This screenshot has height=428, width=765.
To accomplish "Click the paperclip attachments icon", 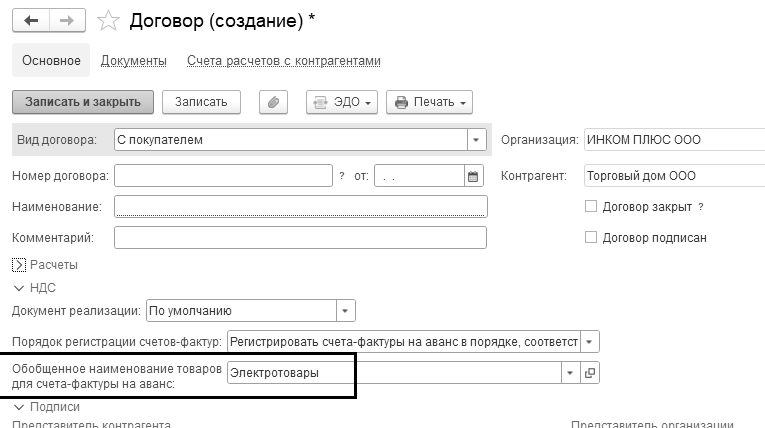I will point(273,102).
